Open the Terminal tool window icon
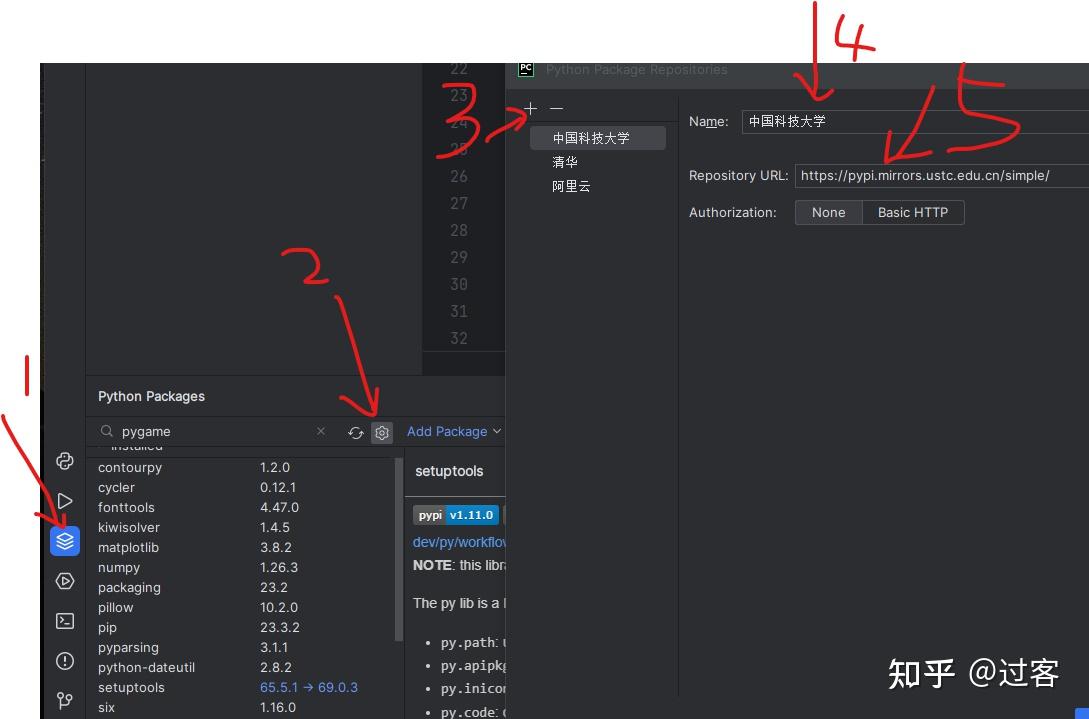 point(65,620)
